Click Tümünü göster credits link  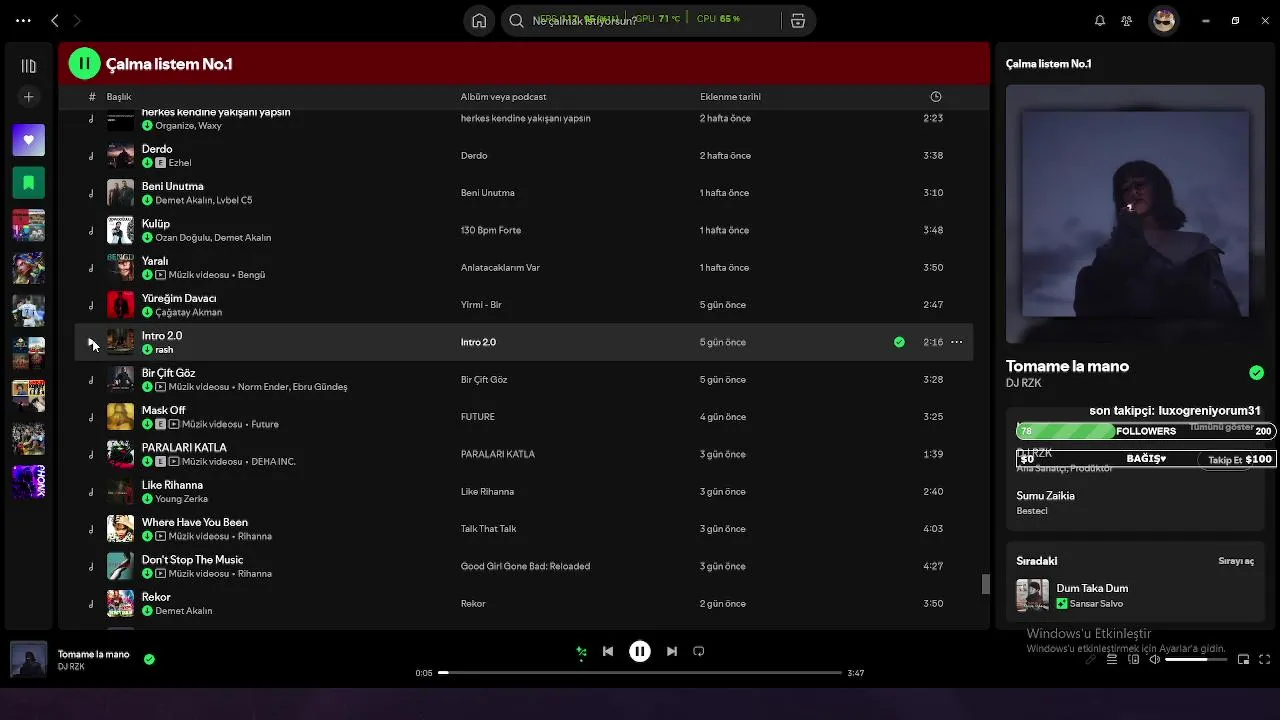coord(1221,427)
